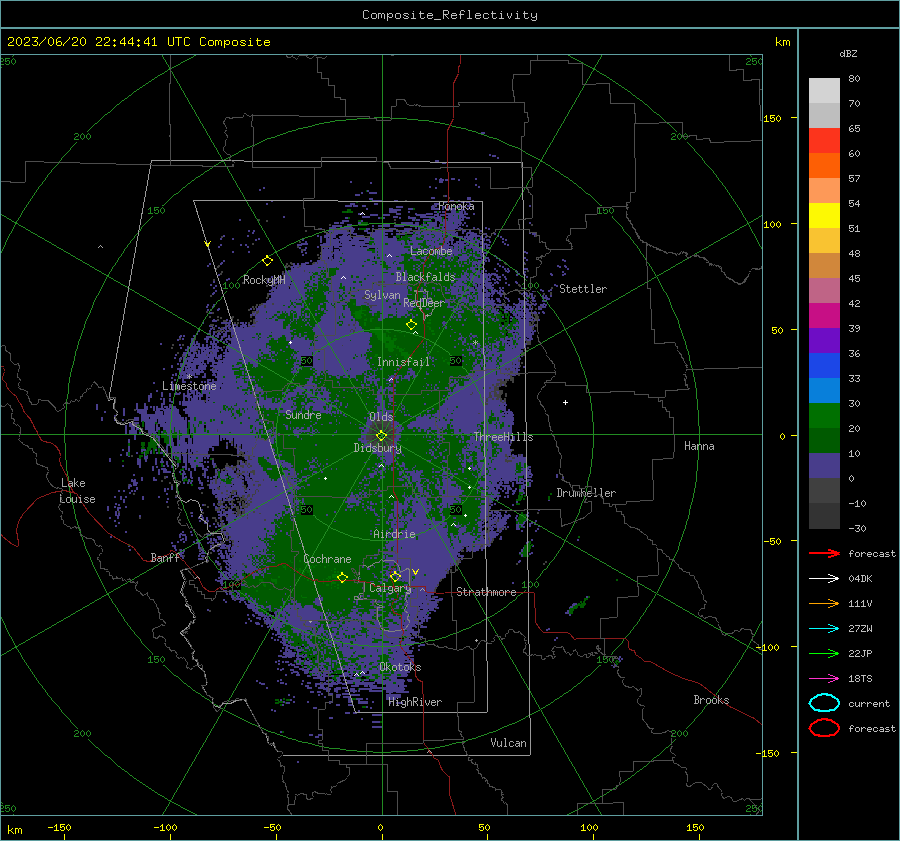Click the yellow marker above Calgary
The width and height of the screenshot is (900, 841).
[395, 576]
